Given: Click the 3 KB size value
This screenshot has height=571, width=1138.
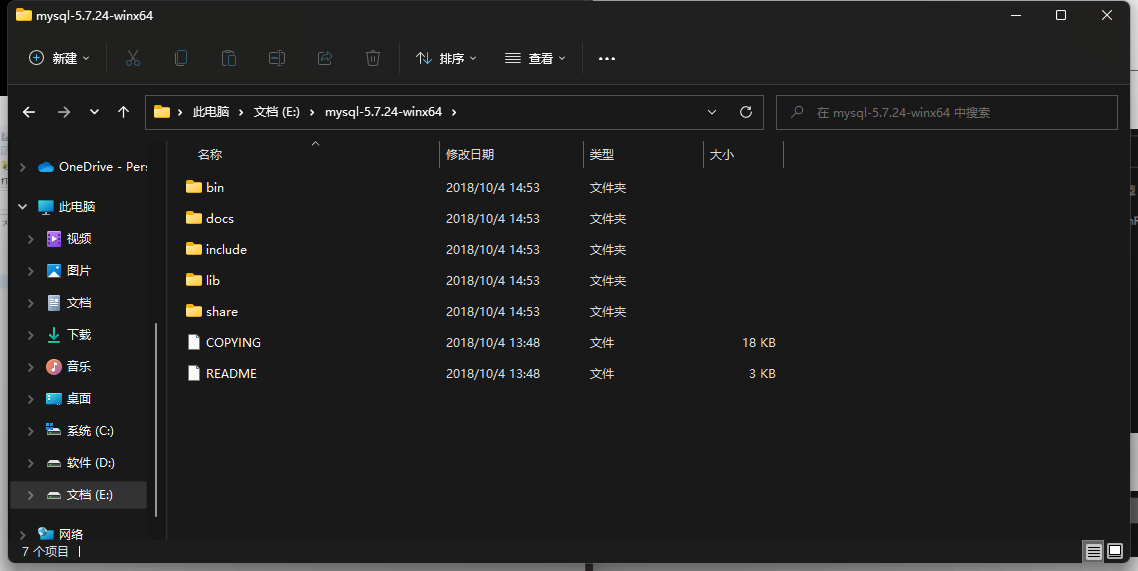Looking at the screenshot, I should coord(762,374).
